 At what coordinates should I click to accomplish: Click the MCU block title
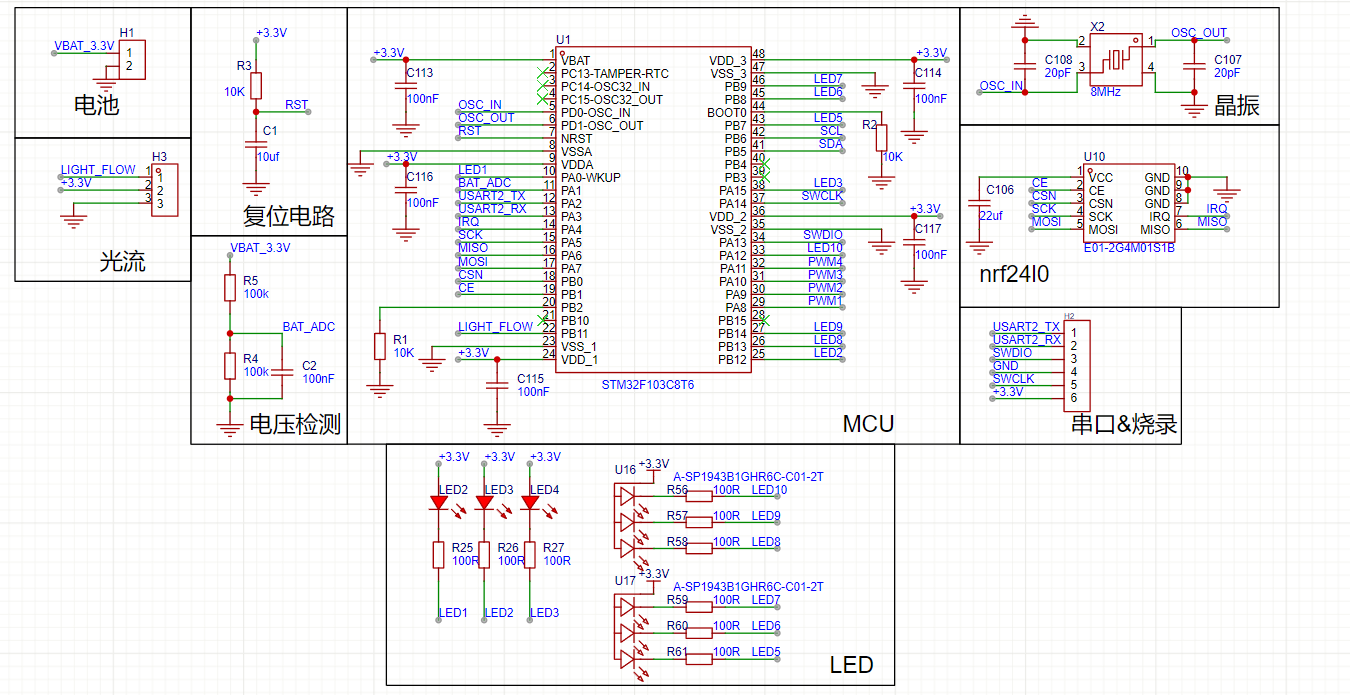point(868,424)
